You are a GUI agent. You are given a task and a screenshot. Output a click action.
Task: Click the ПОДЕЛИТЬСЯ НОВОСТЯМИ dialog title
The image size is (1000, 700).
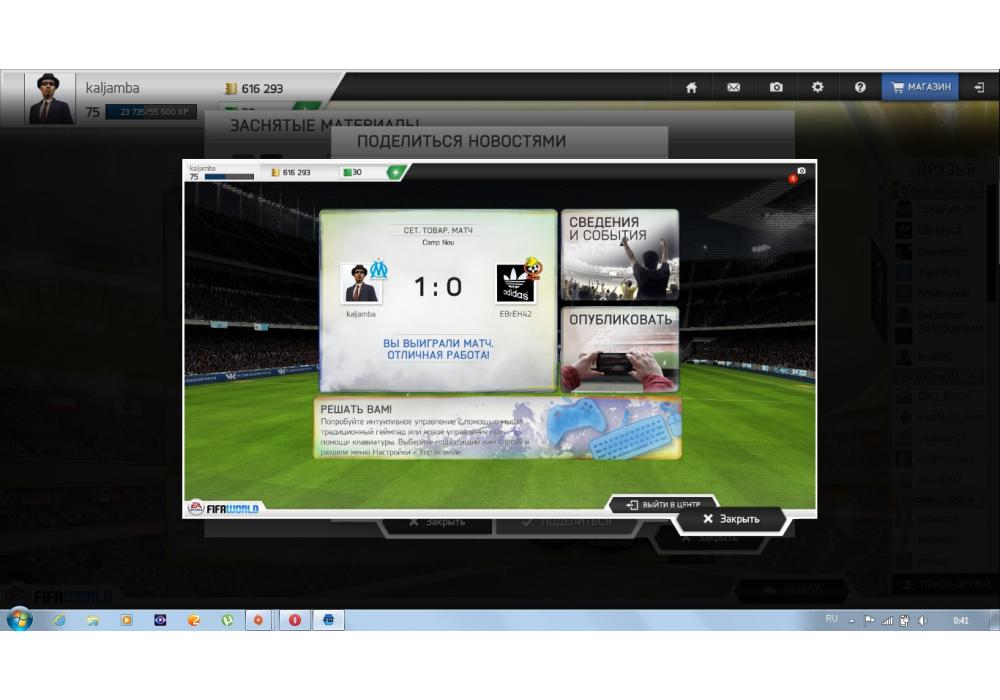click(461, 141)
